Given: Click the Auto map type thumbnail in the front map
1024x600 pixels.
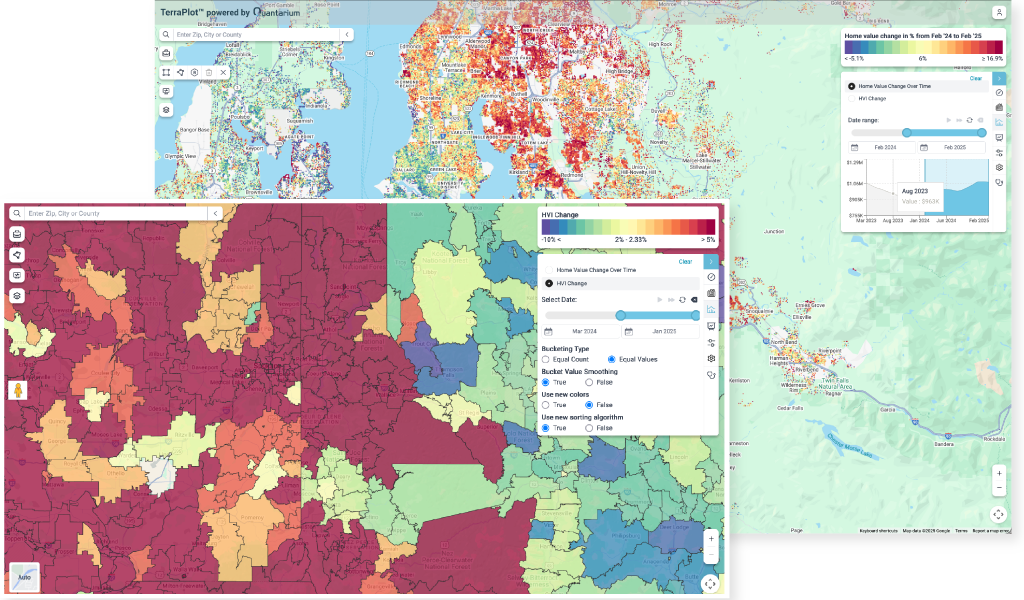Looking at the screenshot, I should (x=25, y=577).
